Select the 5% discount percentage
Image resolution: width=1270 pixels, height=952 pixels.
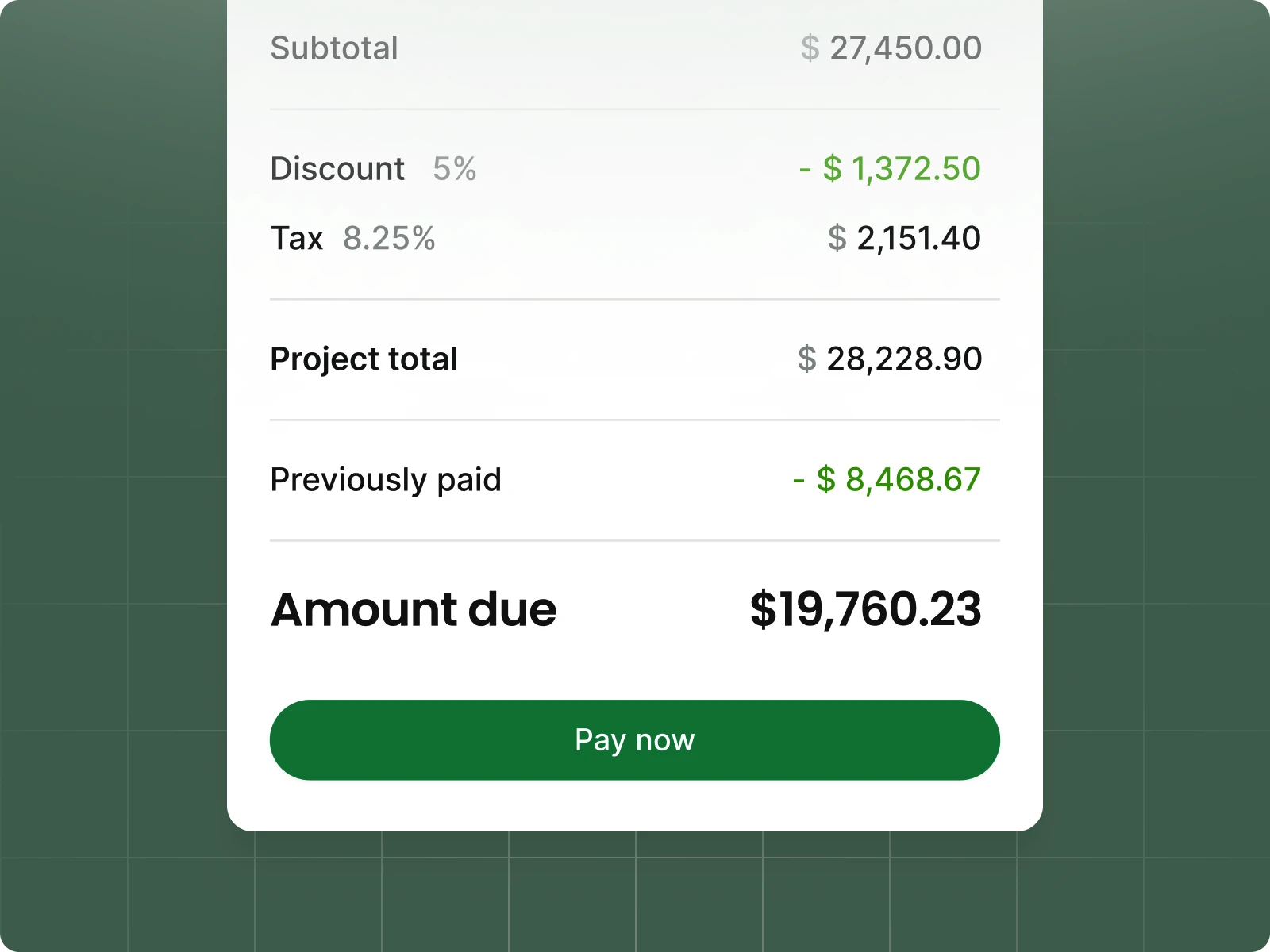[x=453, y=168]
